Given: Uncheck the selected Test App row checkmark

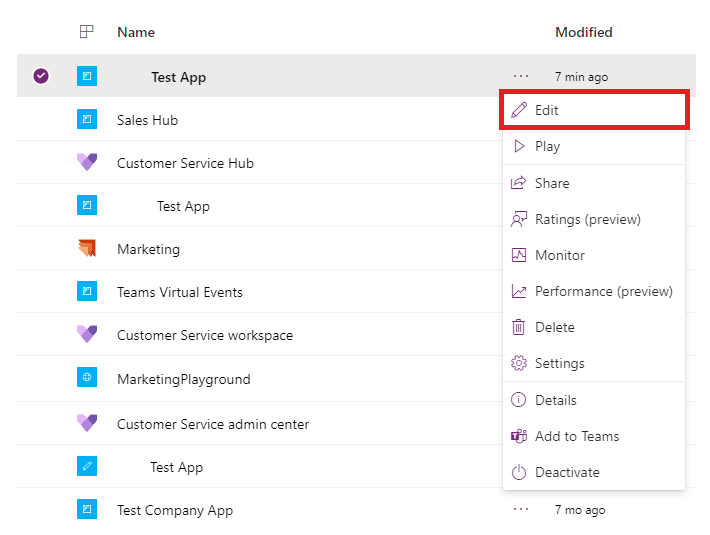Looking at the screenshot, I should [41, 76].
